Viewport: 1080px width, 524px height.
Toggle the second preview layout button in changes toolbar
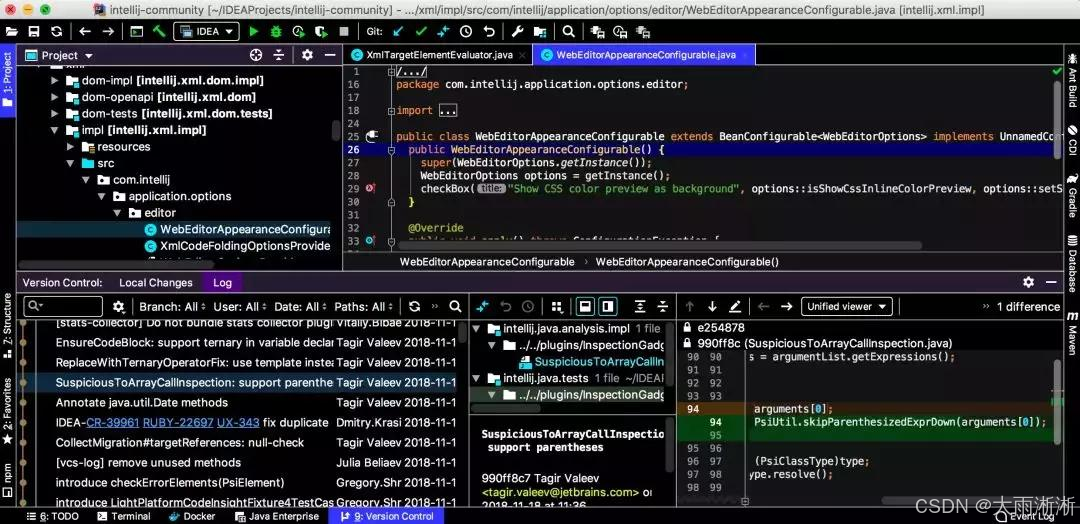[608, 306]
